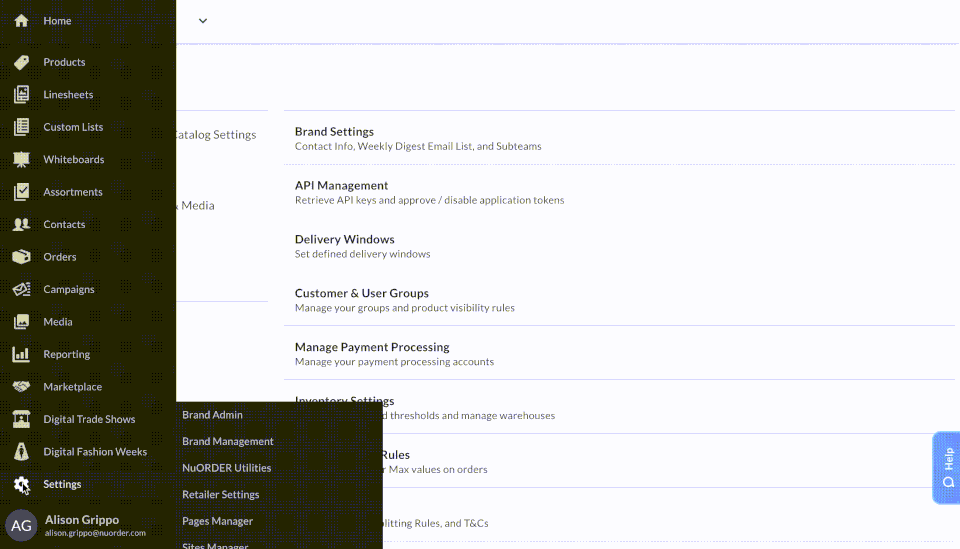Click 'Manage your groups and product visibility rules'
960x549 pixels.
click(405, 308)
